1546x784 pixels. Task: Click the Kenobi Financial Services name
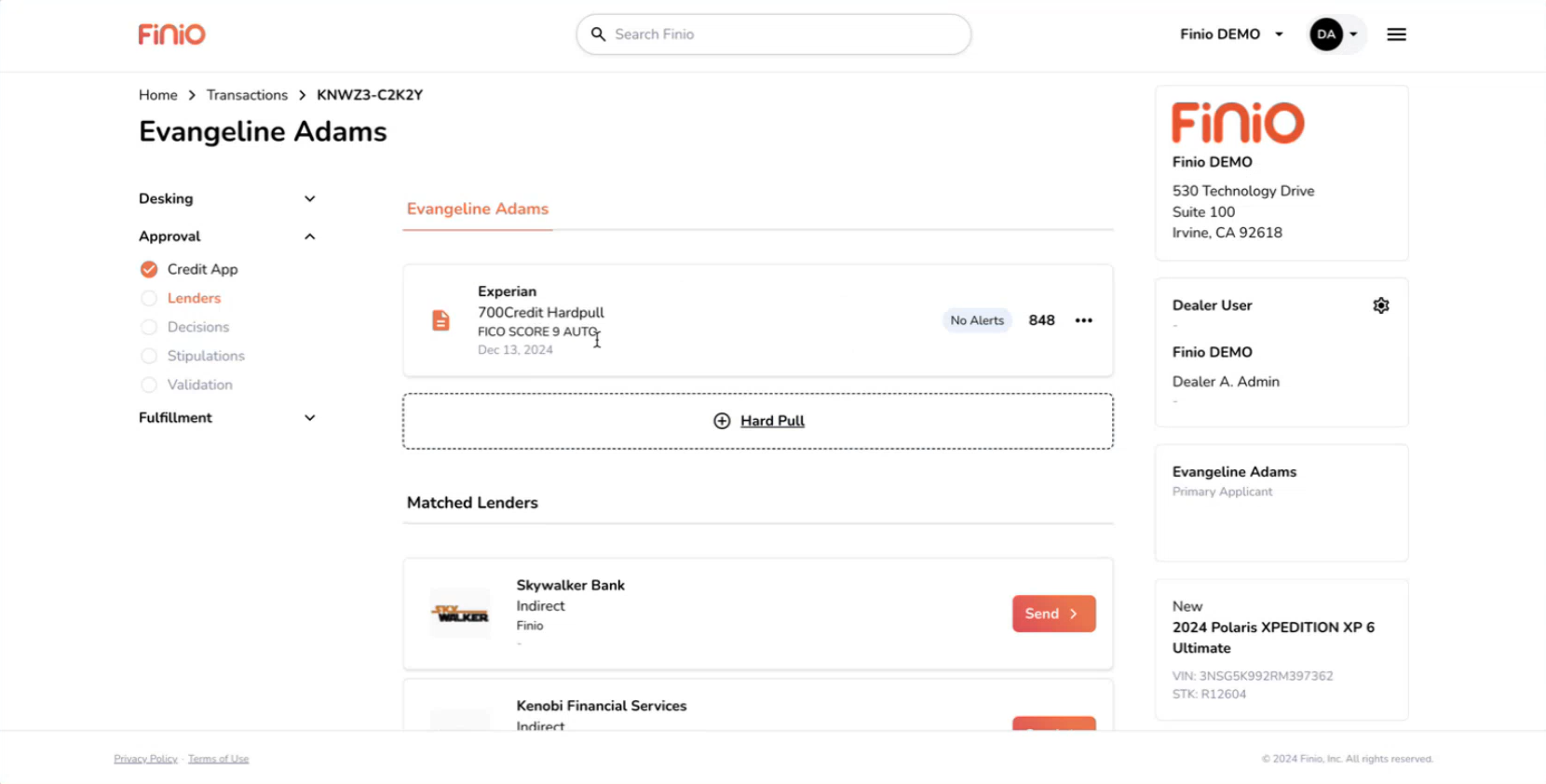(602, 706)
